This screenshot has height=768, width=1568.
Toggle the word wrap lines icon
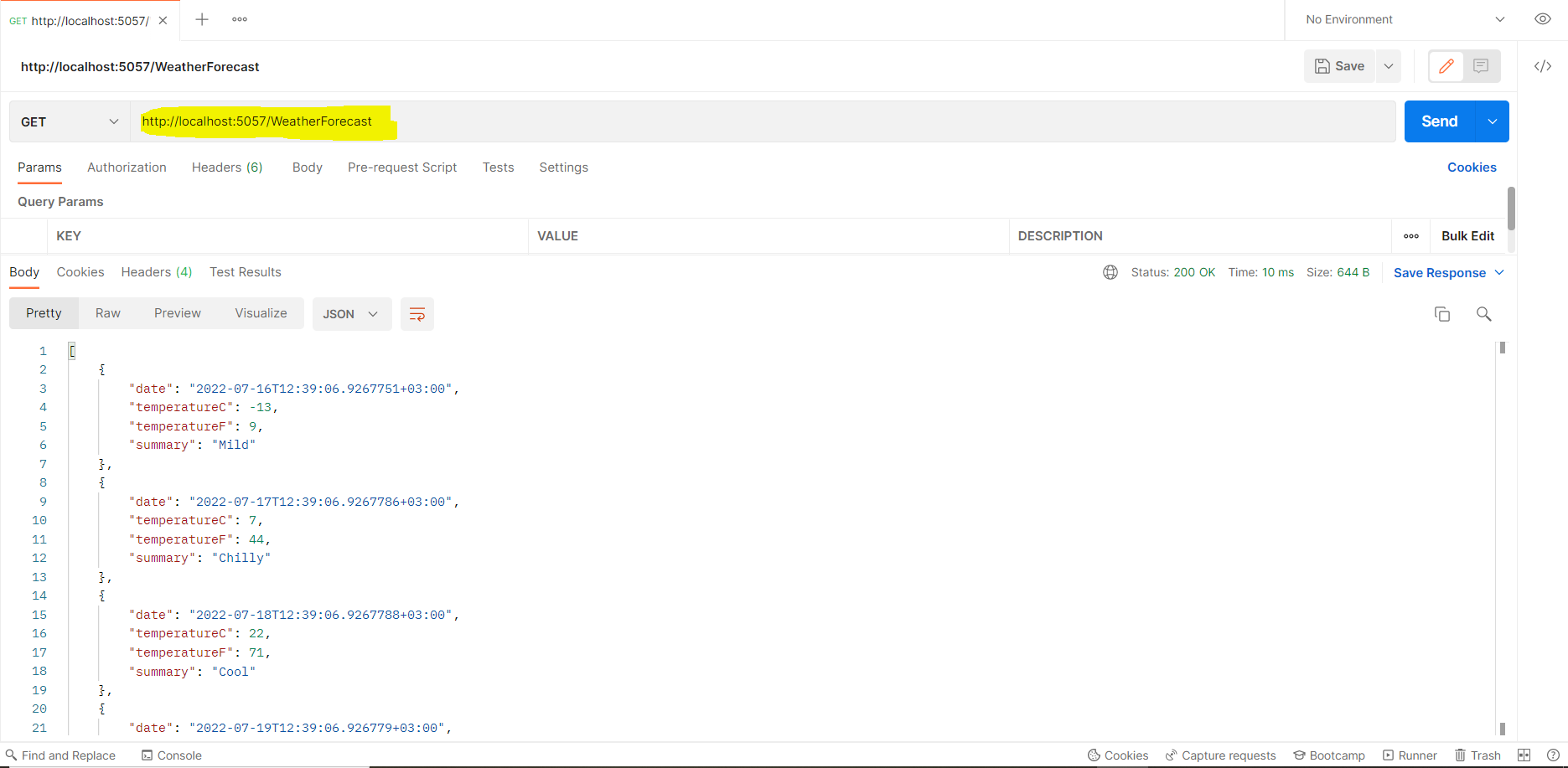point(417,314)
